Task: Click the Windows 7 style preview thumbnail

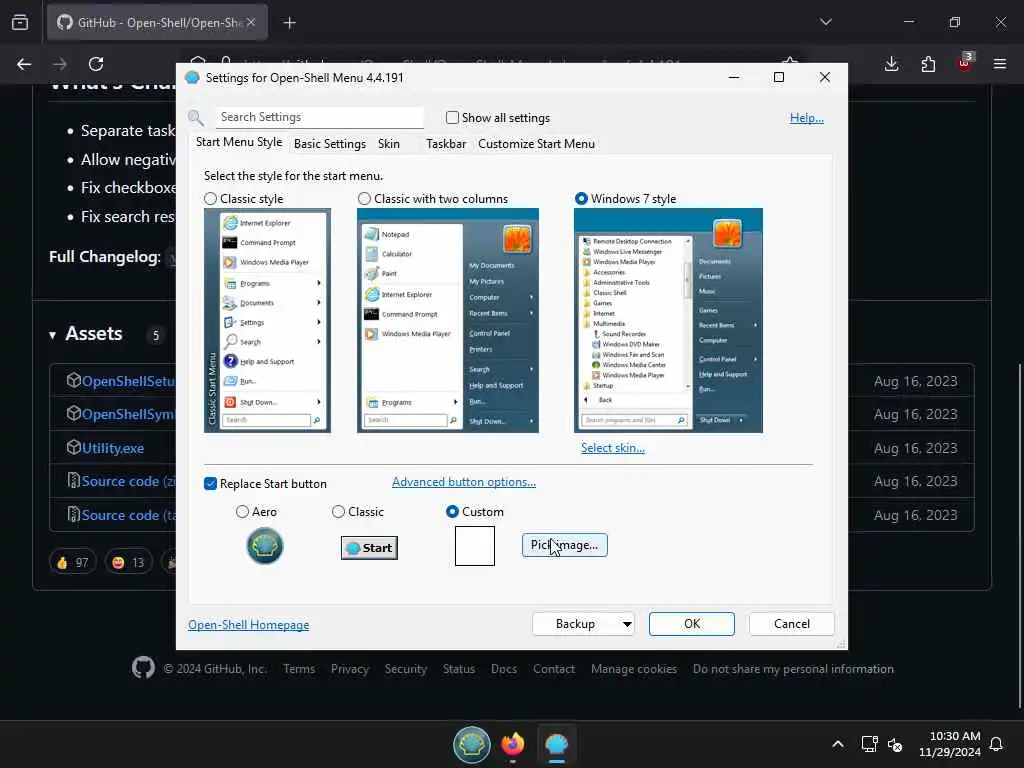Action: click(668, 320)
